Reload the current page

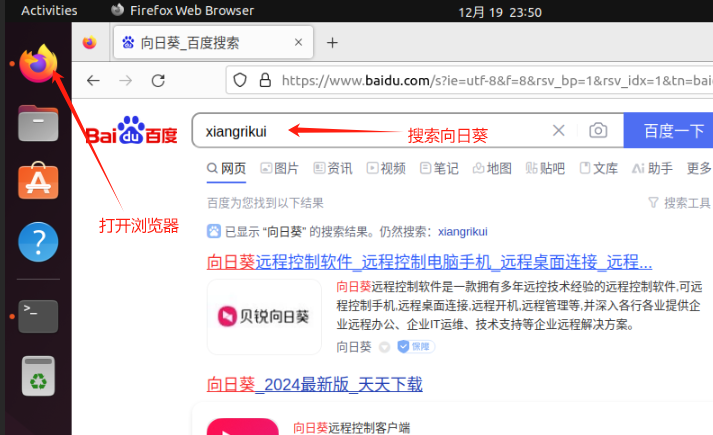(158, 81)
